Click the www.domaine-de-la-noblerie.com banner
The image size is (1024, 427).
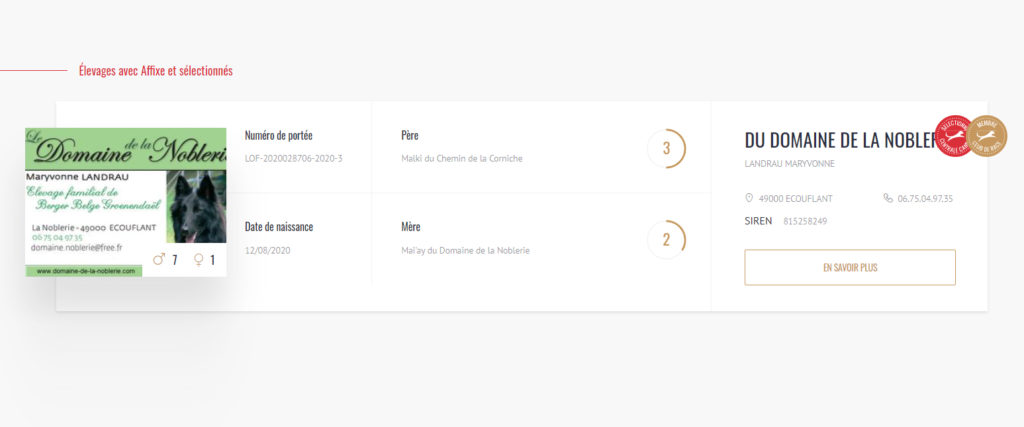click(84, 271)
